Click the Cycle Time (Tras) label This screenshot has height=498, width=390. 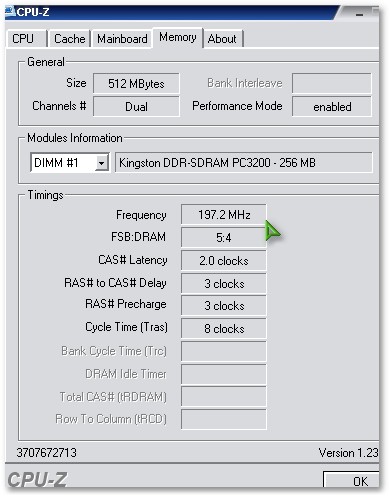(x=127, y=327)
